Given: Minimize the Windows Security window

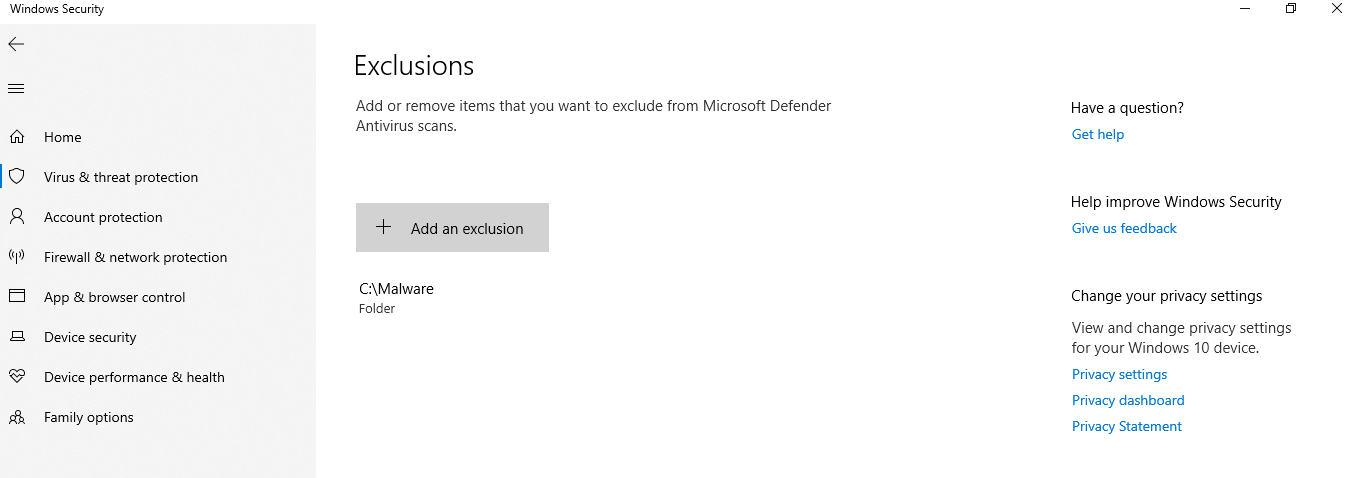Looking at the screenshot, I should click(x=1245, y=9).
